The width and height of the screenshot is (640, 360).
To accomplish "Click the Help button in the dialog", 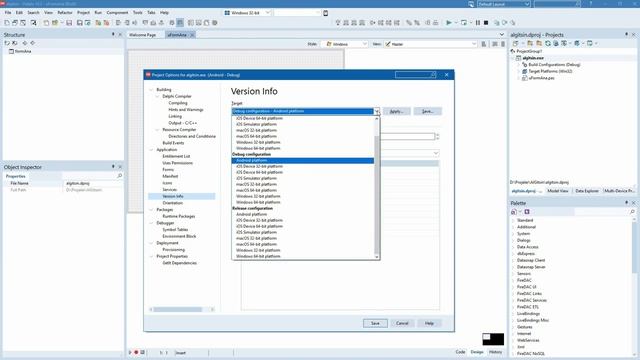I will (x=429, y=323).
